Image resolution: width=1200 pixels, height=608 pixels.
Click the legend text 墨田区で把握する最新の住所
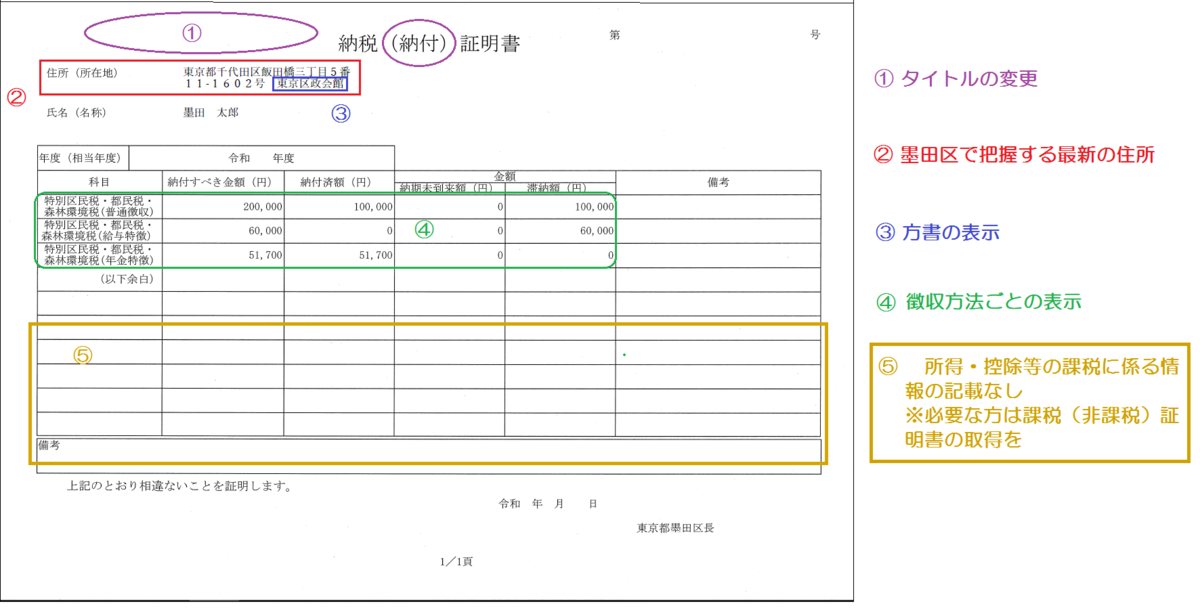pyautogui.click(x=1026, y=154)
